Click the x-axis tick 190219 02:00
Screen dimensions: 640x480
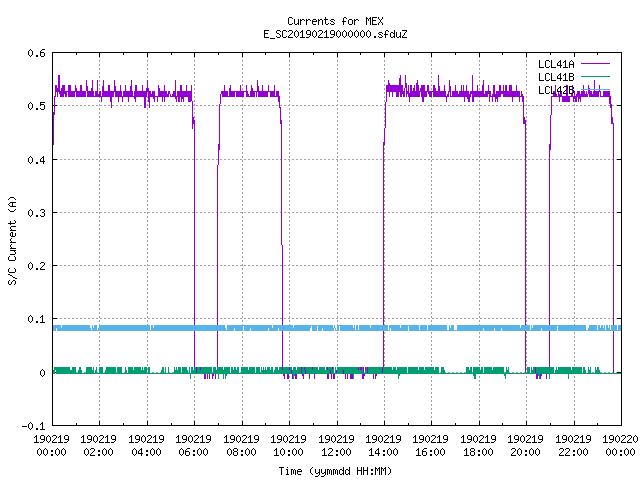click(x=98, y=445)
